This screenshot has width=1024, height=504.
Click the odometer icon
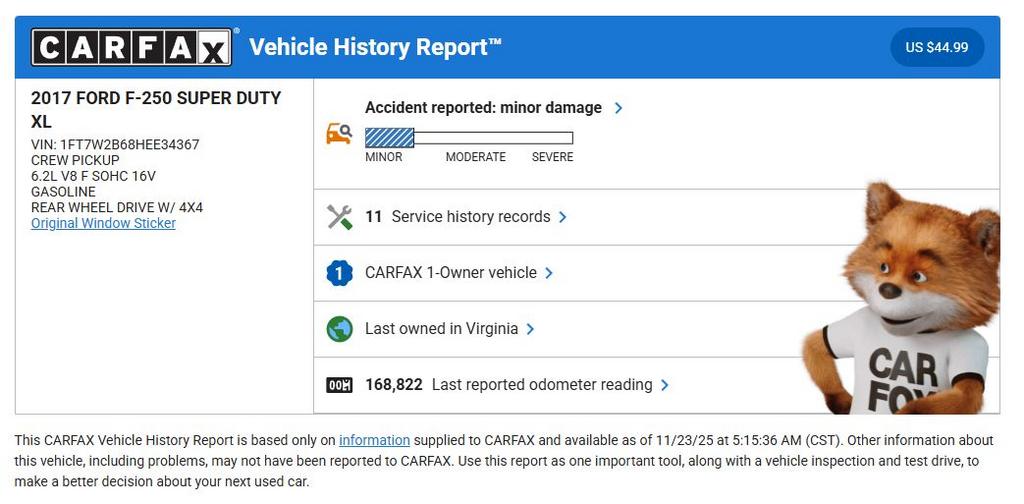click(x=340, y=385)
